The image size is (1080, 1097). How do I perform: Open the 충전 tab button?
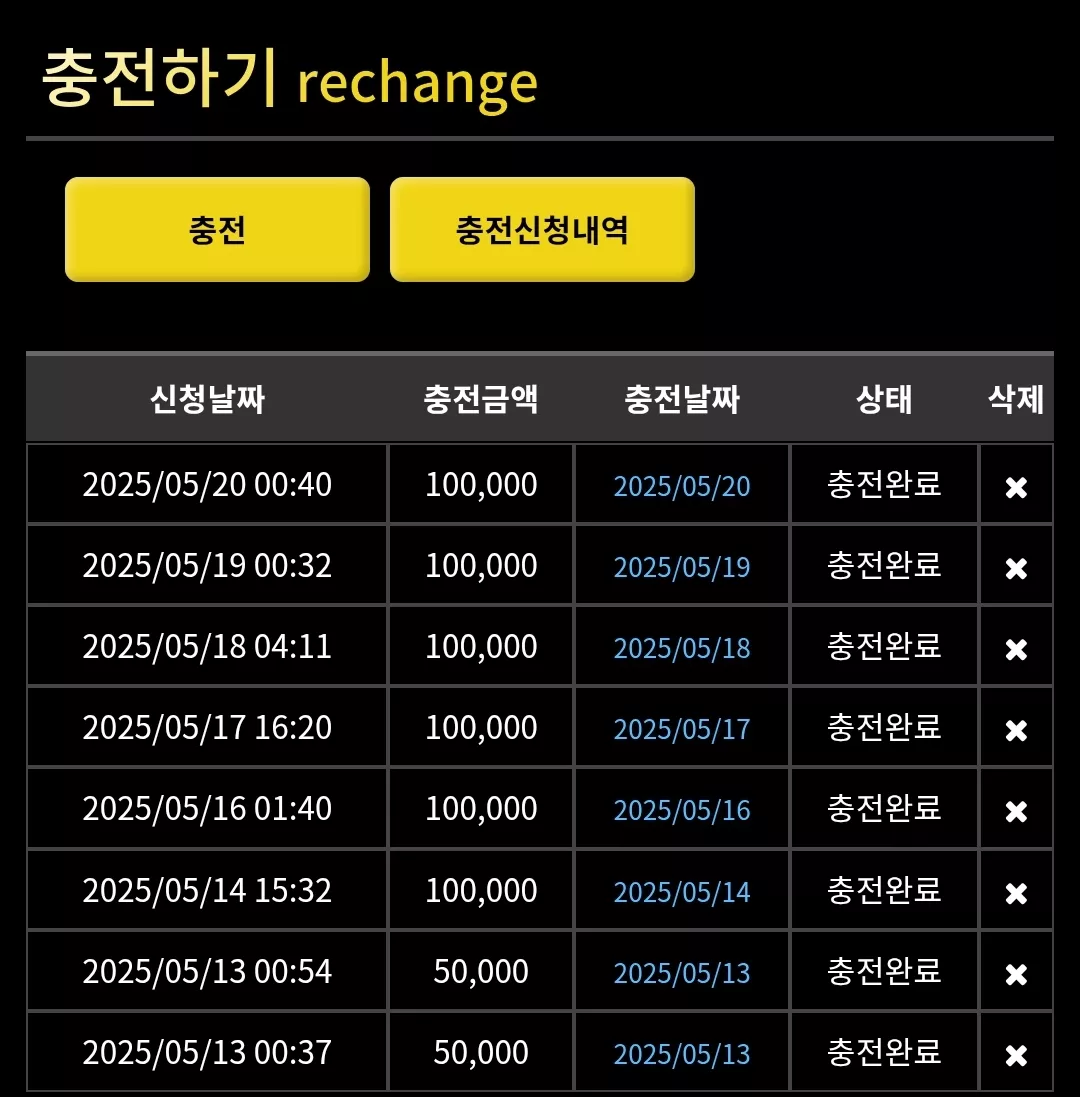(x=218, y=229)
